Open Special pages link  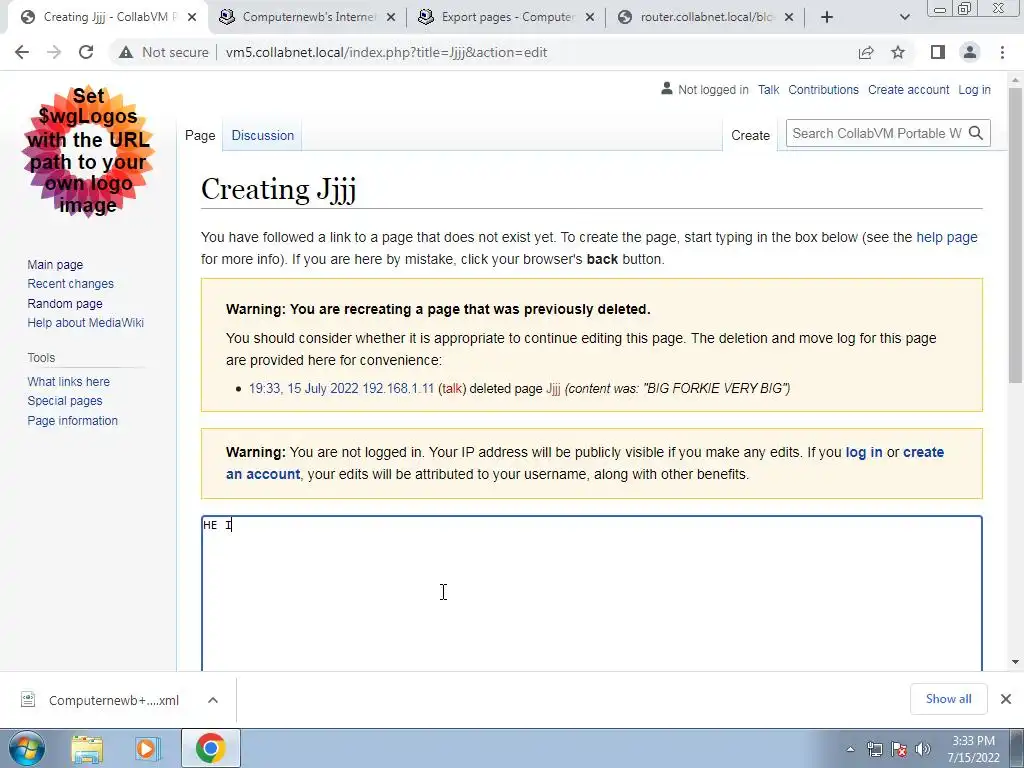pos(65,400)
